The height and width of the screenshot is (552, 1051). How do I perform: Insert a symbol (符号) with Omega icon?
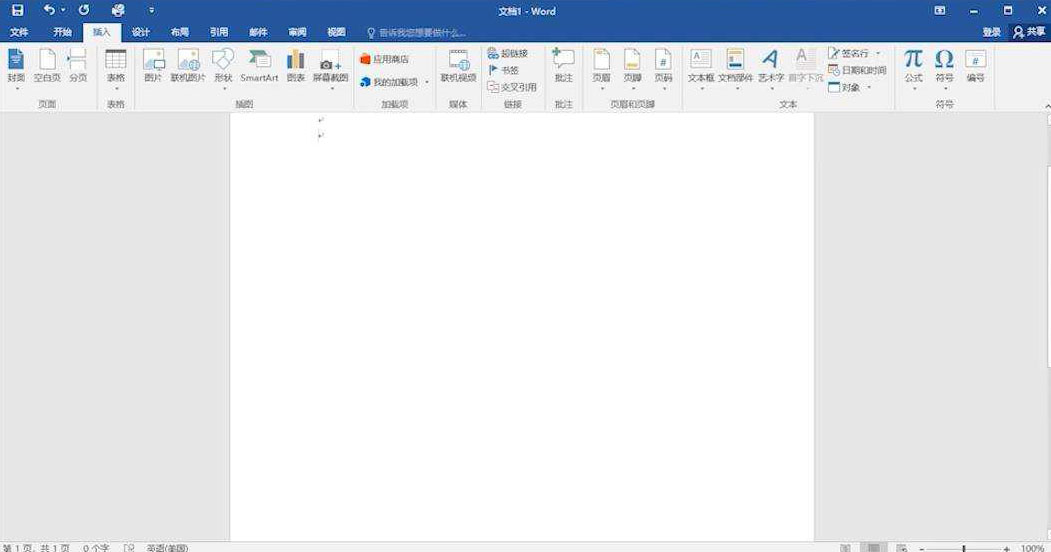(x=944, y=67)
